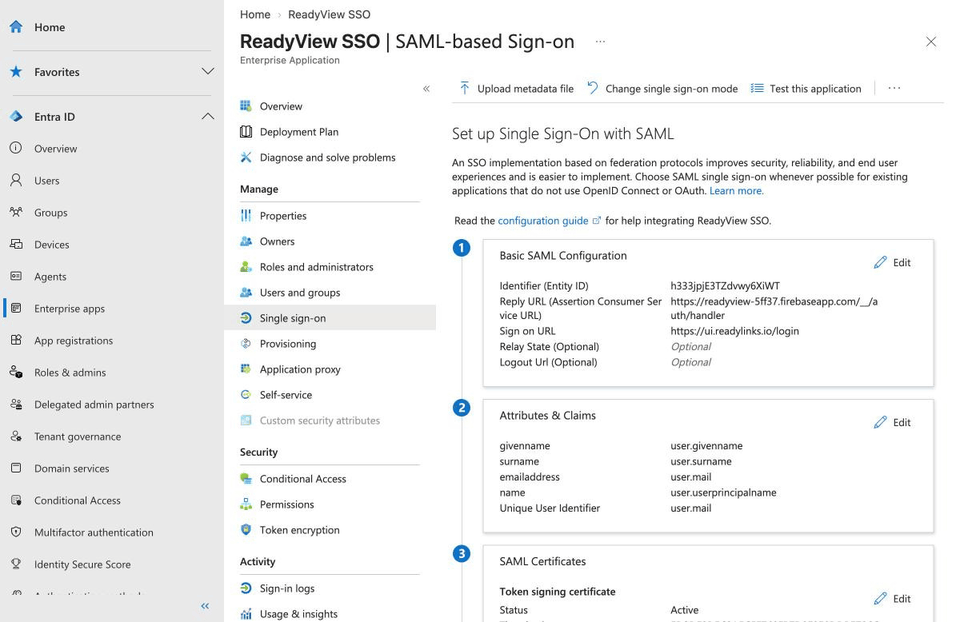Open Overview in Entra ID sidebar

pyautogui.click(x=56, y=148)
